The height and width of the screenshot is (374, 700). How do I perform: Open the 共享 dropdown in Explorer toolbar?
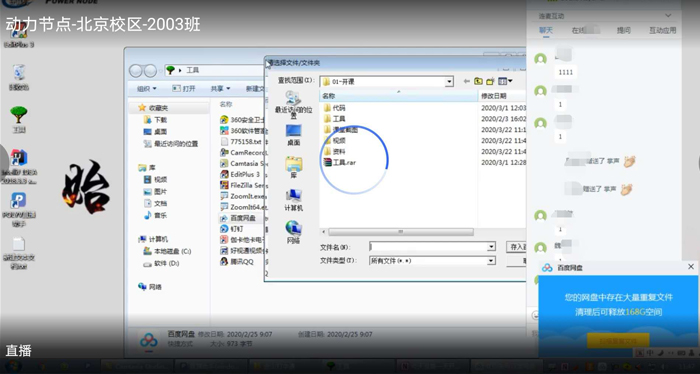220,89
